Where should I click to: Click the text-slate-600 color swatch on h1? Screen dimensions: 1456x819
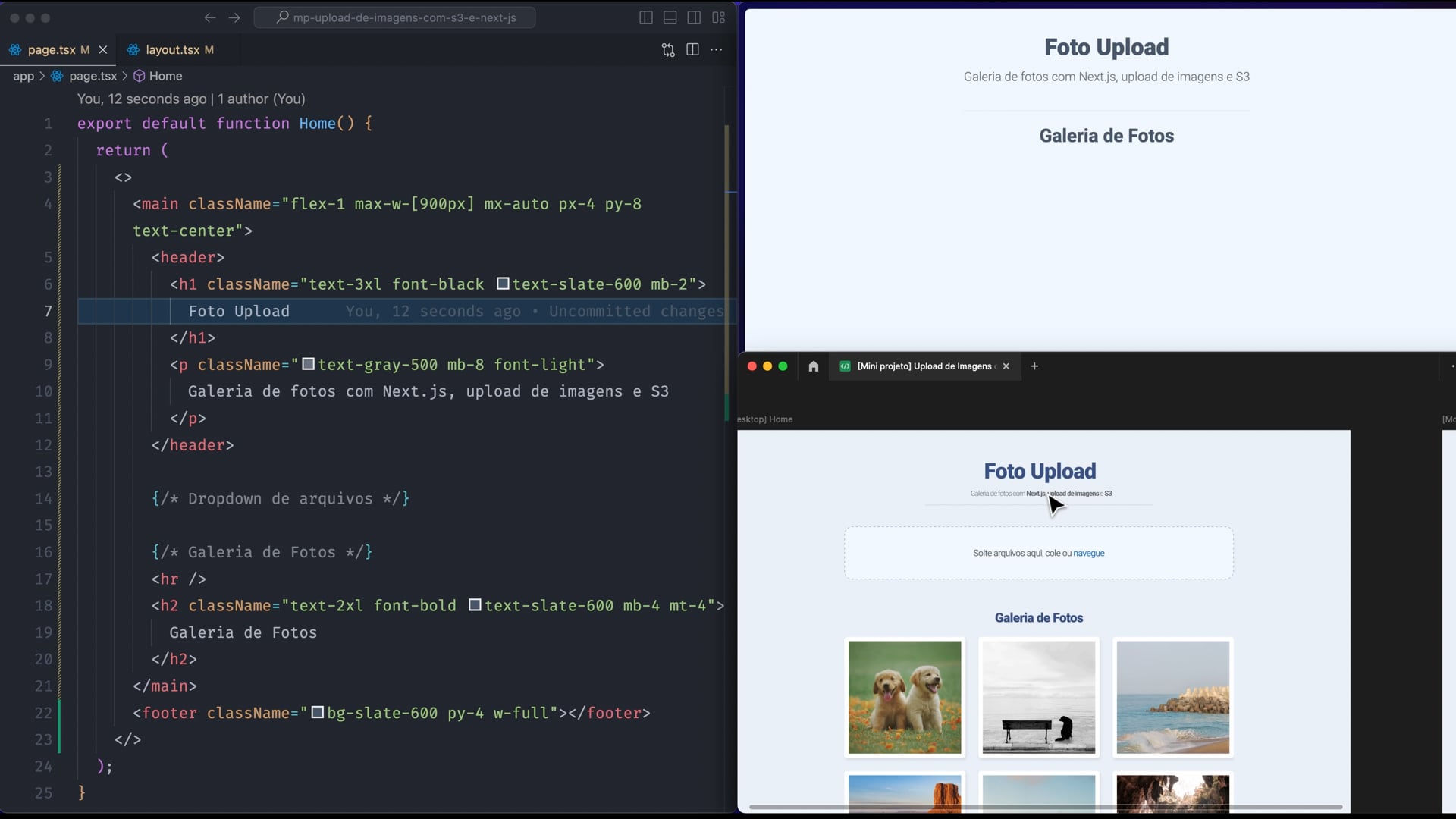[x=503, y=284]
